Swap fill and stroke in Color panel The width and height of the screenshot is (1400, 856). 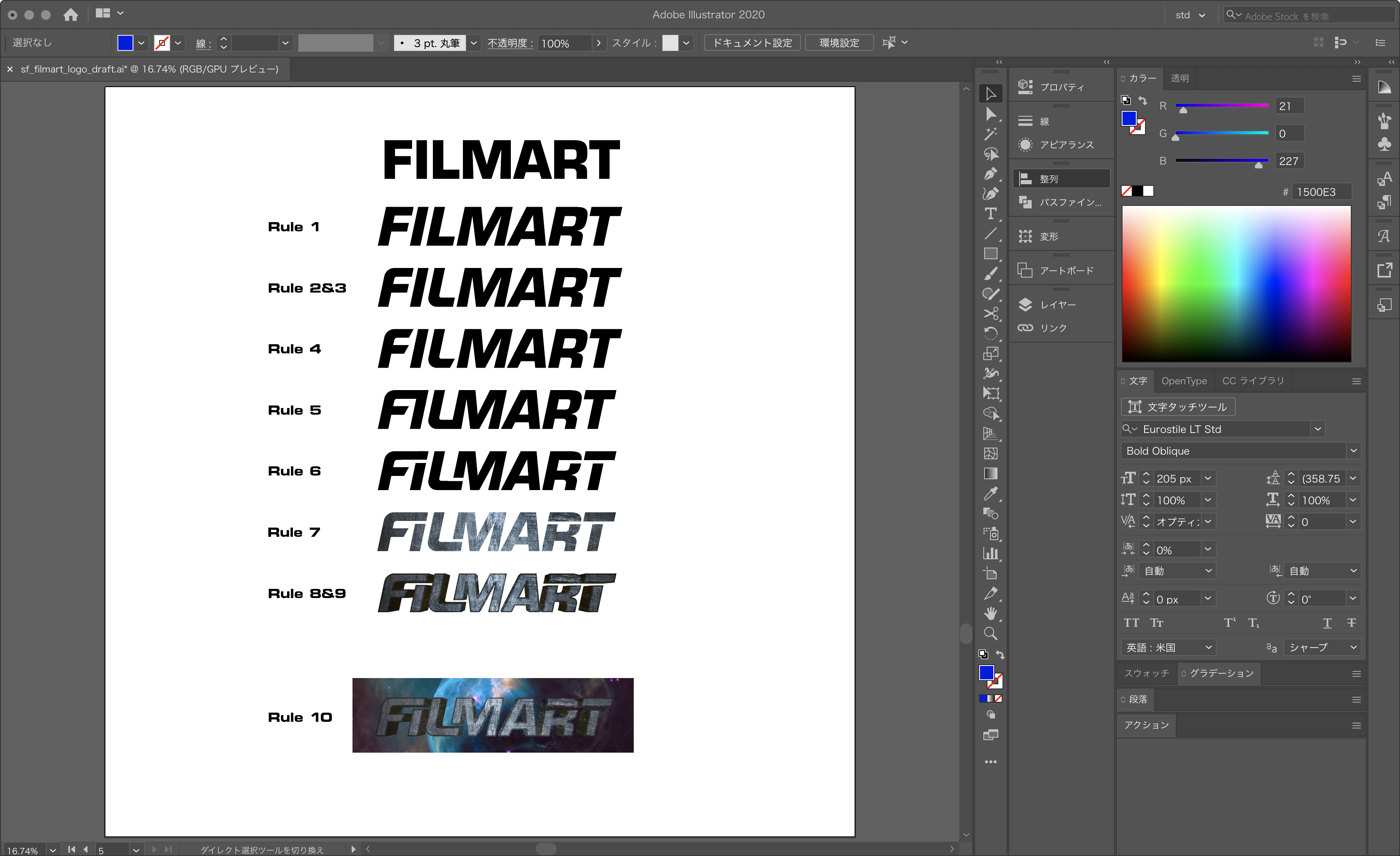(1142, 100)
